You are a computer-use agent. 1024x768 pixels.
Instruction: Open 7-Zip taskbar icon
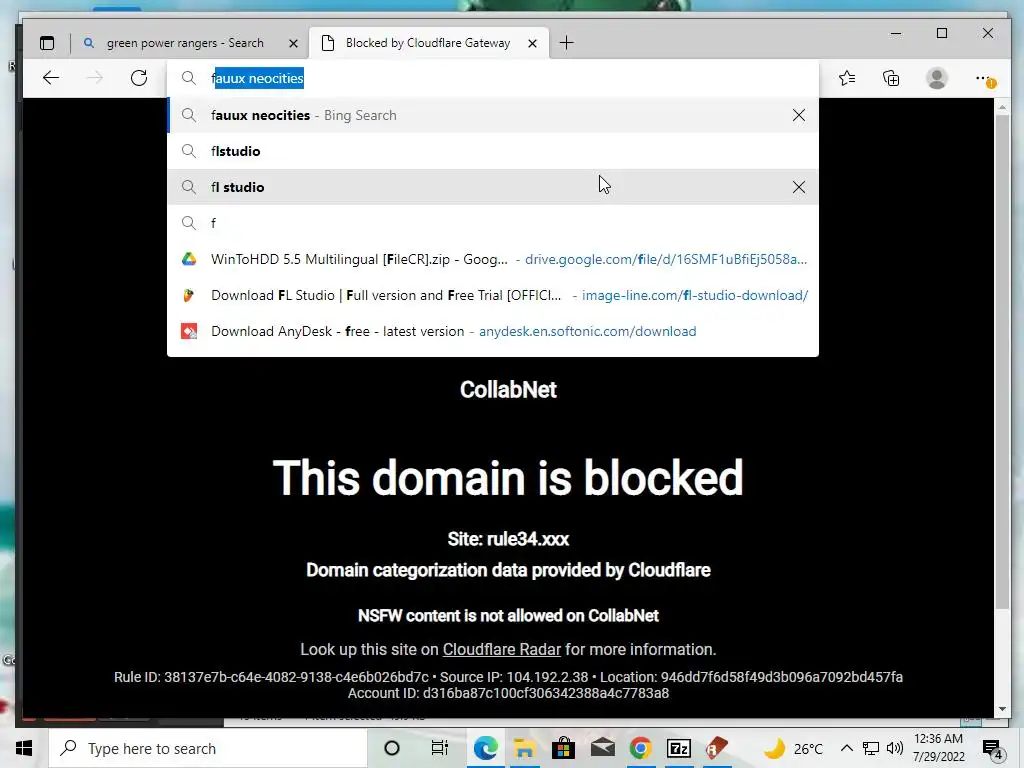[x=679, y=748]
